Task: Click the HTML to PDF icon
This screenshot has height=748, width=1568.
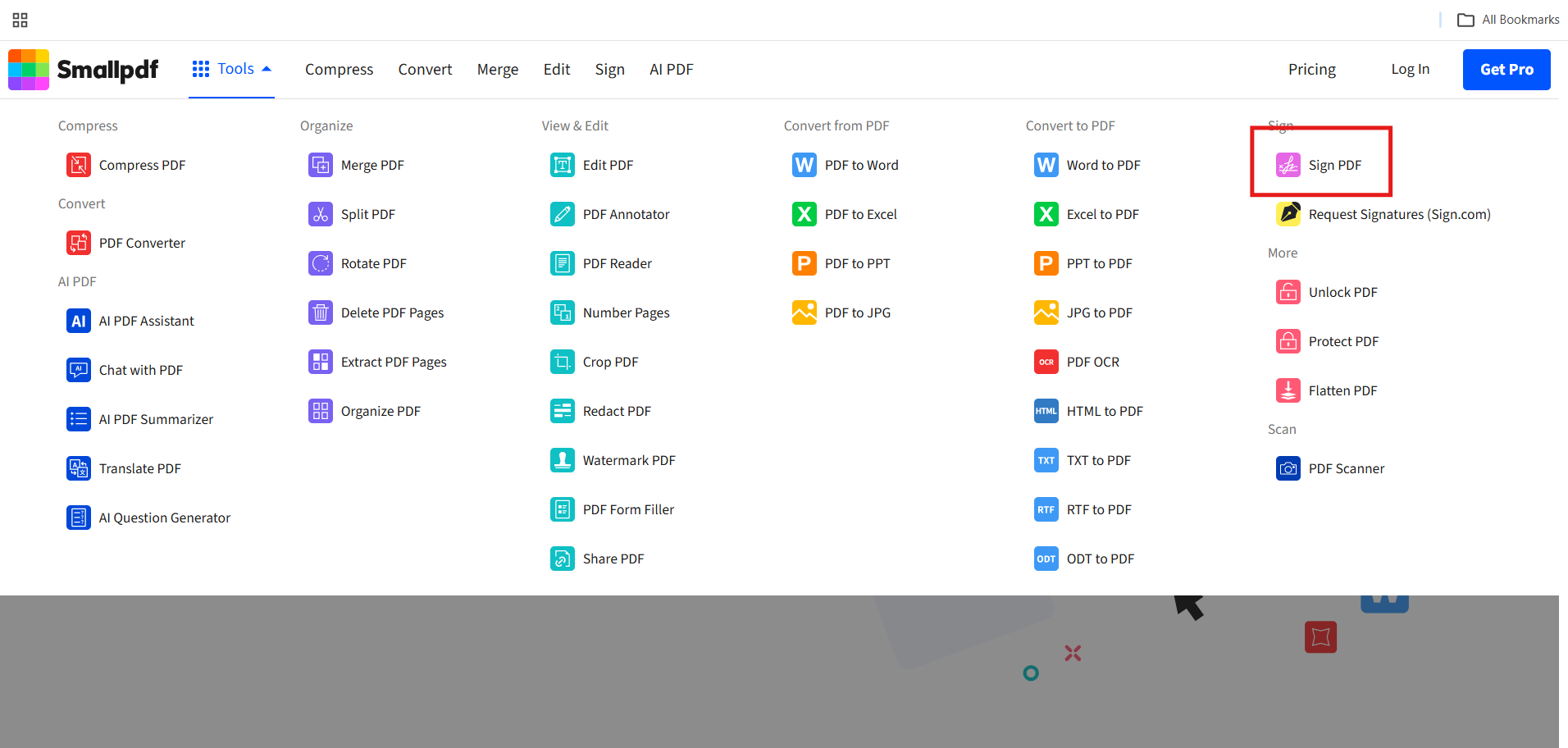Action: pos(1046,411)
